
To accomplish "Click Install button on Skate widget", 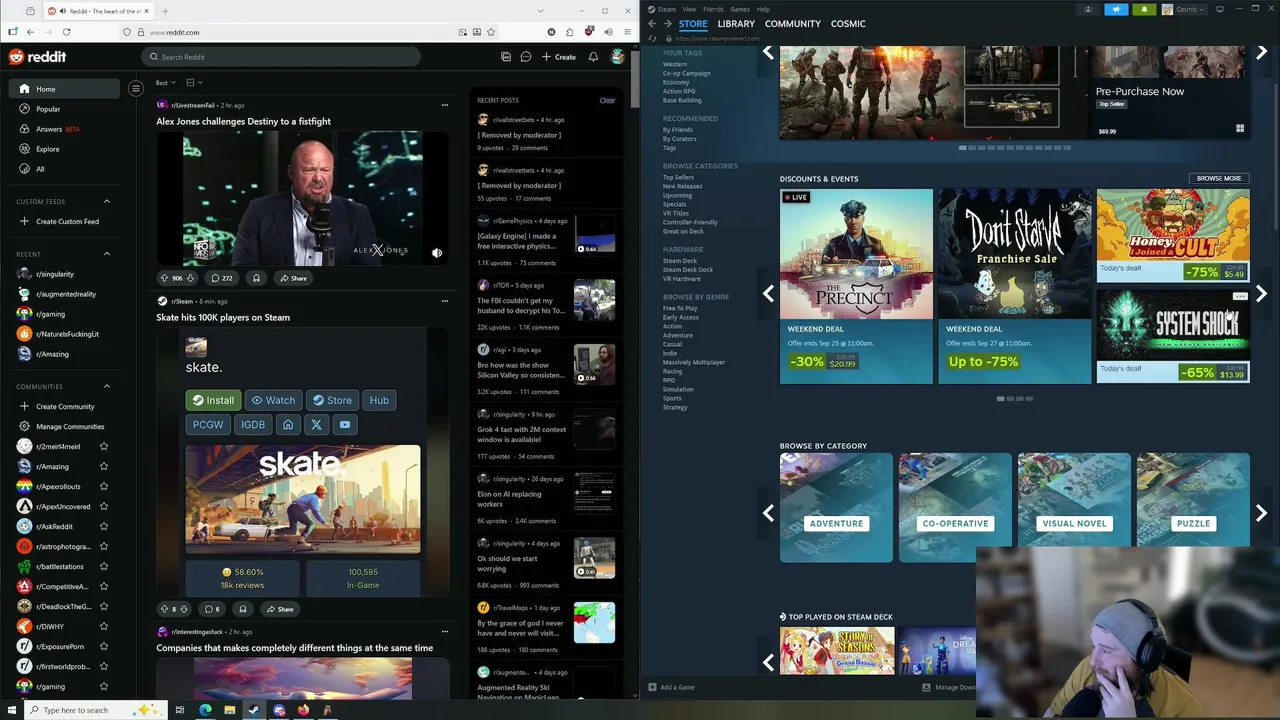I will click(213, 400).
